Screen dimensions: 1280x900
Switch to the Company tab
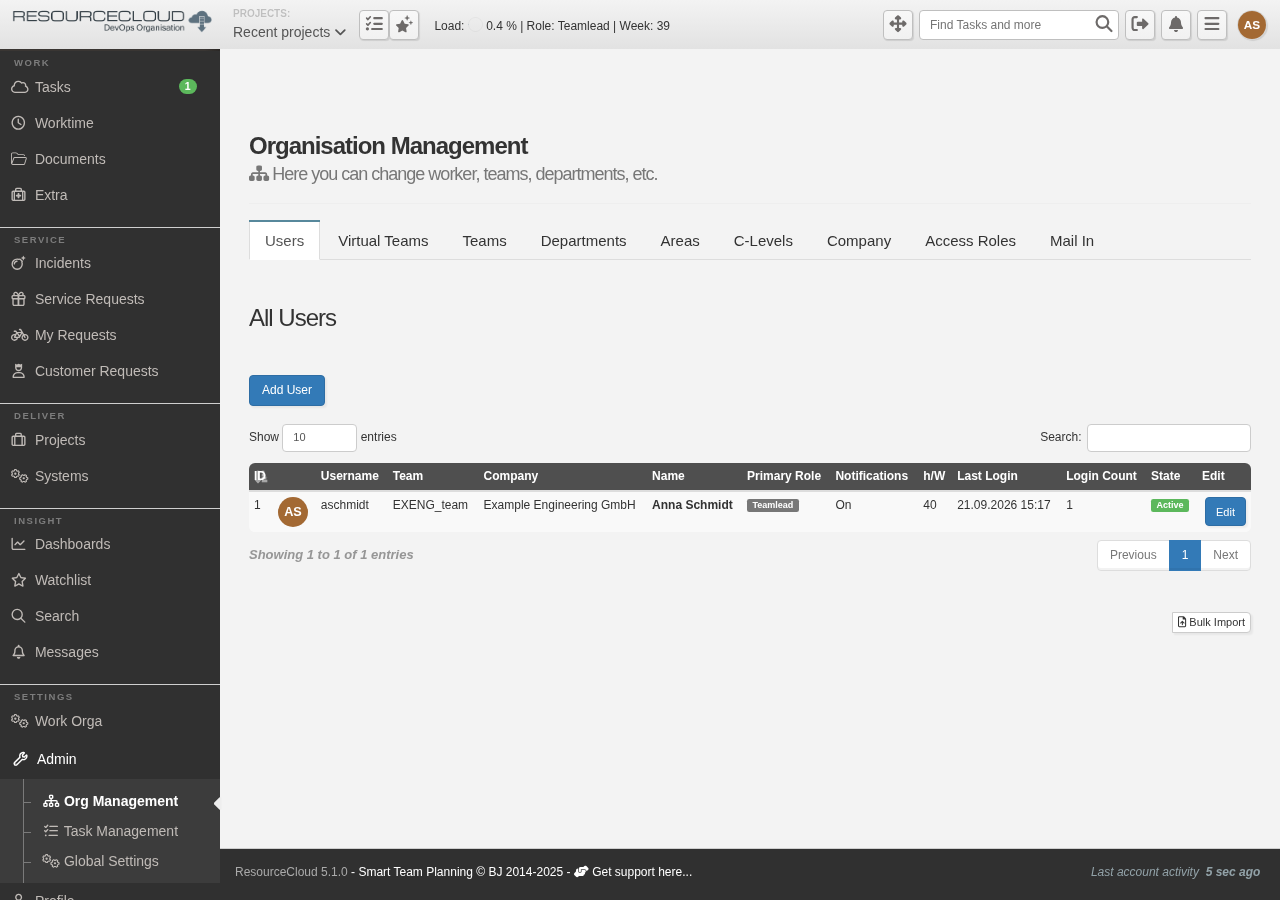[859, 241]
